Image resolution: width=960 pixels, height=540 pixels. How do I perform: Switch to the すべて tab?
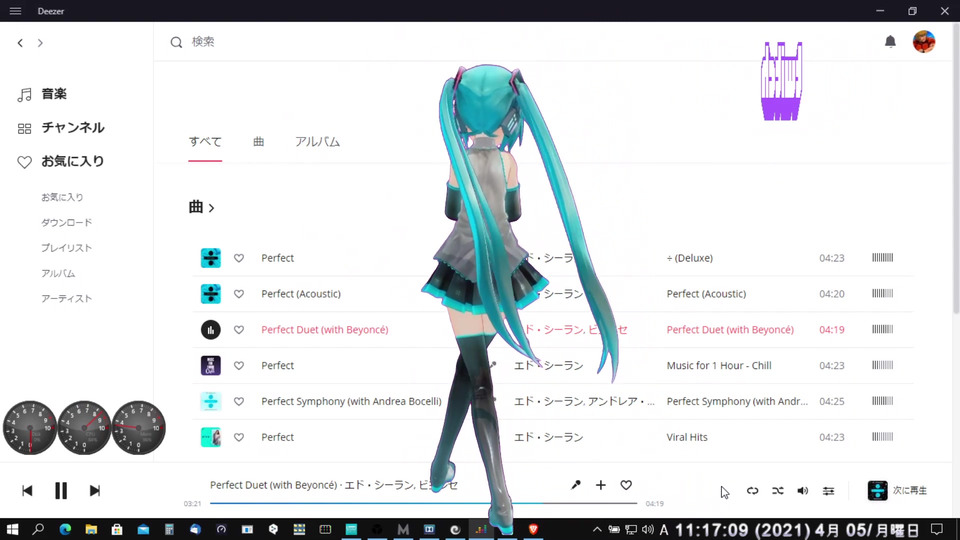tap(205, 142)
